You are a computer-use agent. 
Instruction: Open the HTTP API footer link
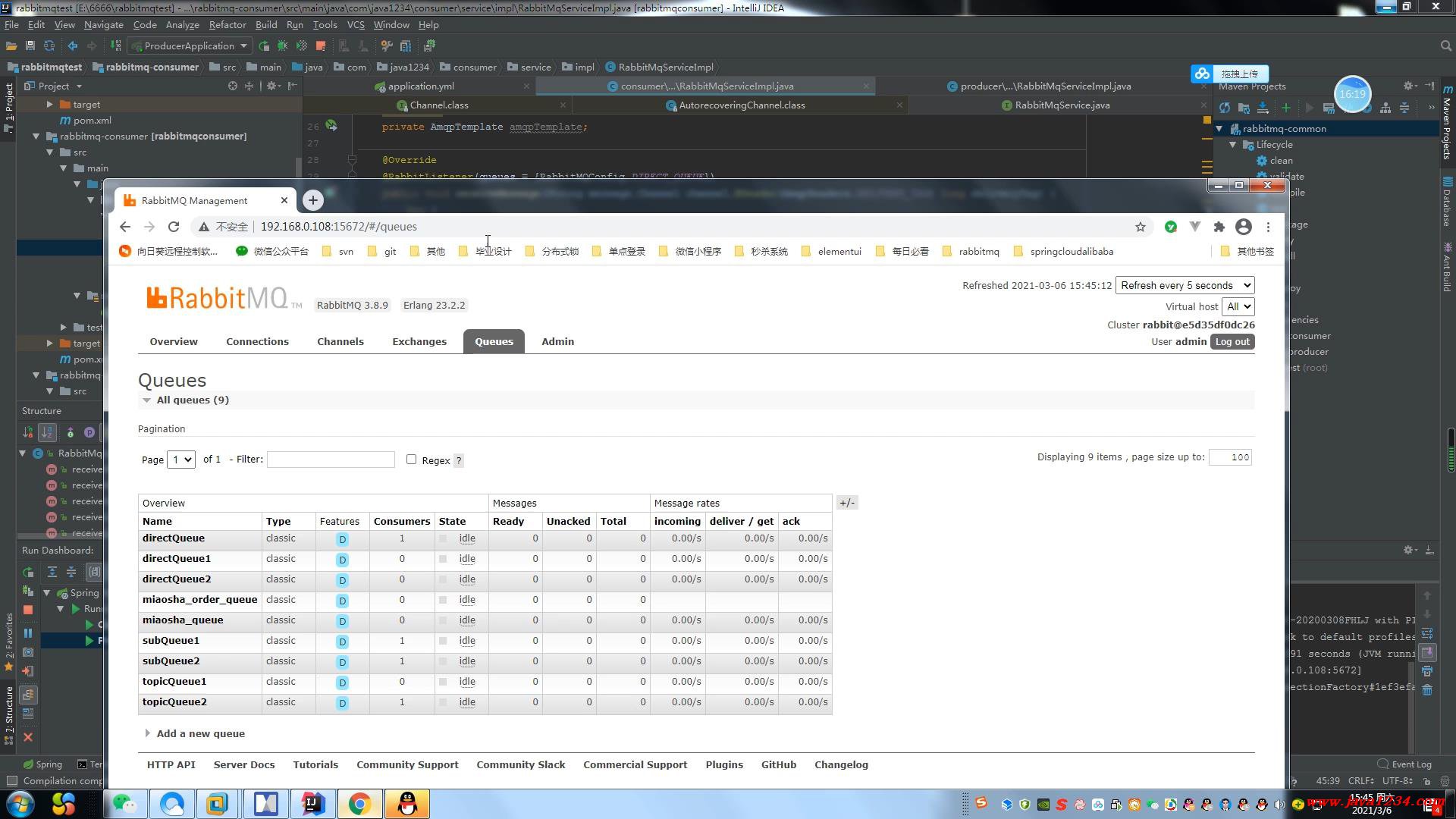pos(171,764)
